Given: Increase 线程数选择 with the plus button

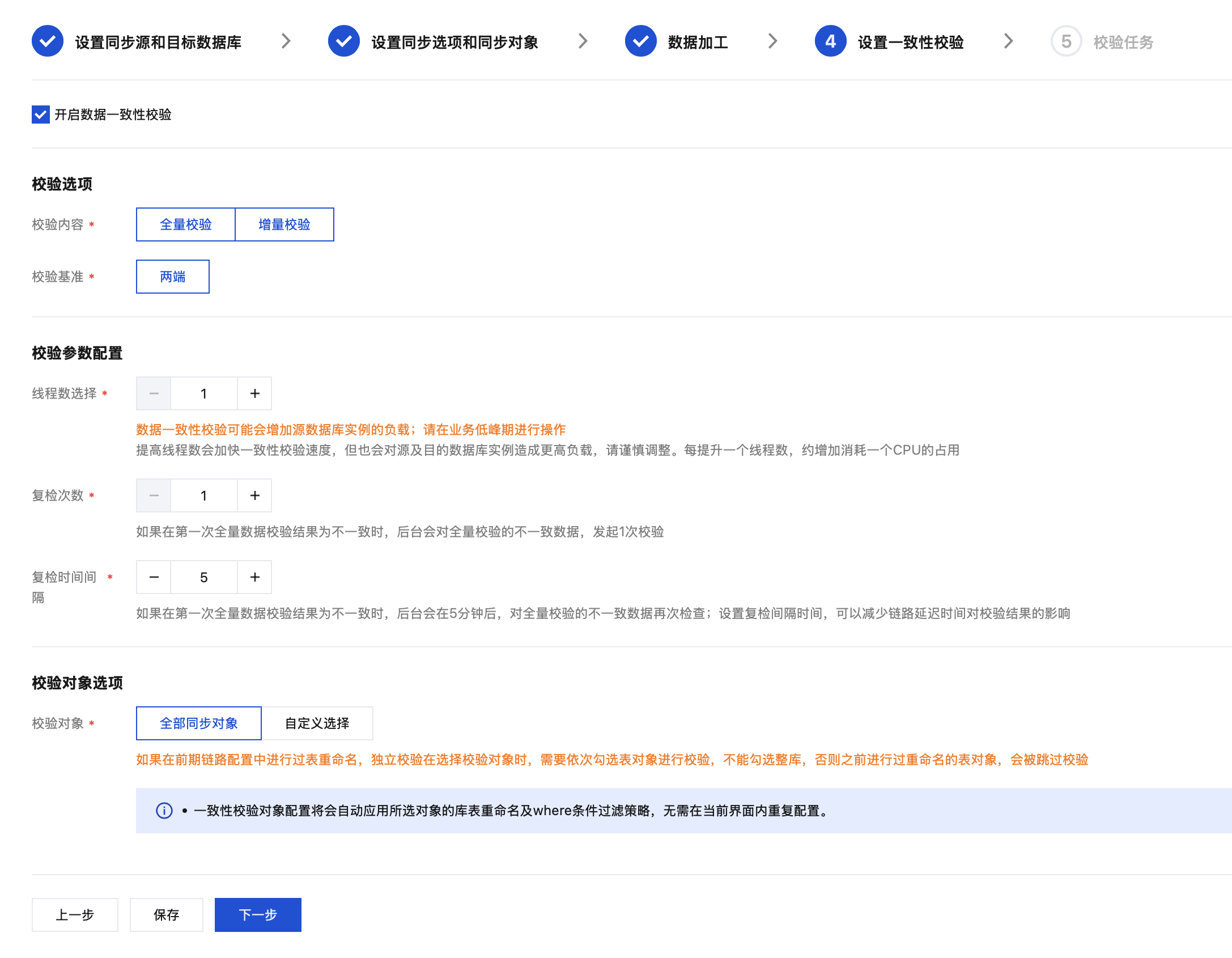Looking at the screenshot, I should [x=255, y=393].
